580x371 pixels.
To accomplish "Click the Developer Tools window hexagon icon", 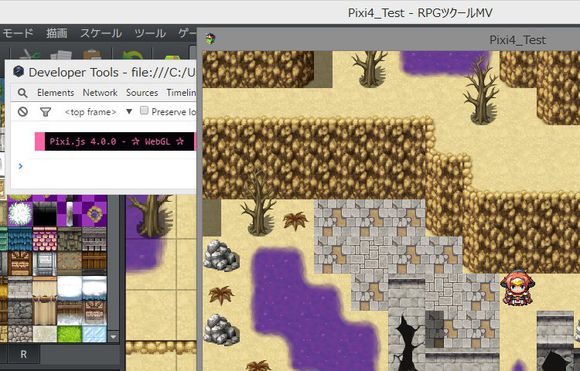I will (x=18, y=71).
